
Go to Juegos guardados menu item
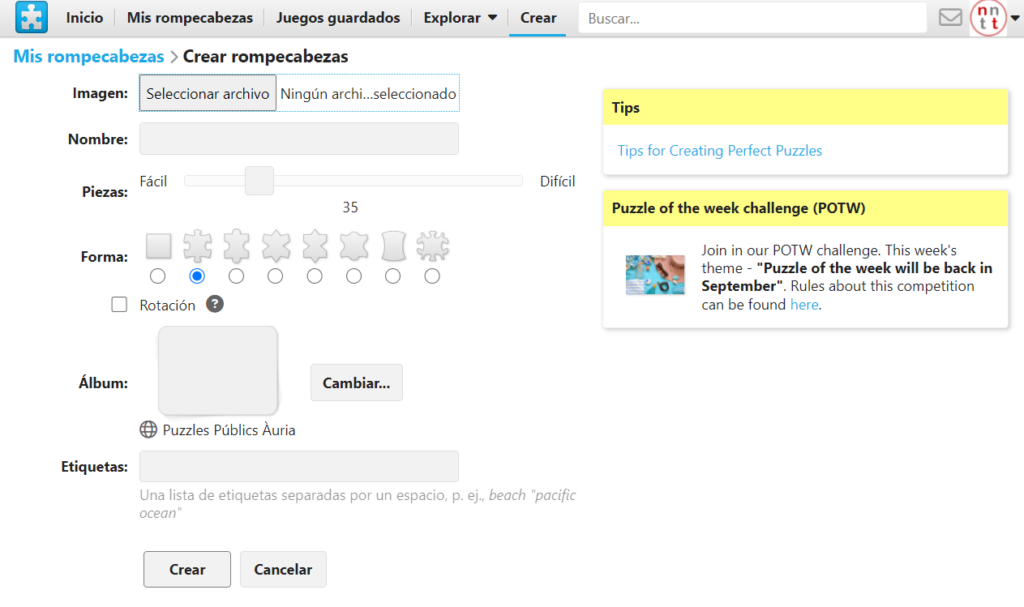click(x=338, y=18)
